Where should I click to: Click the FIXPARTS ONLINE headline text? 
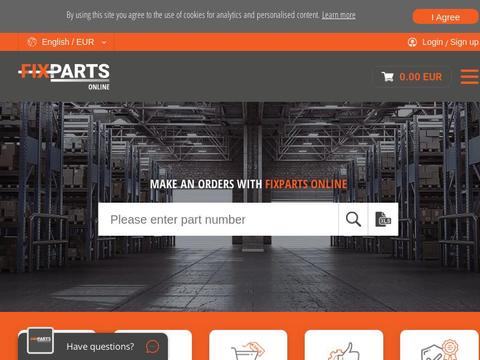click(306, 184)
